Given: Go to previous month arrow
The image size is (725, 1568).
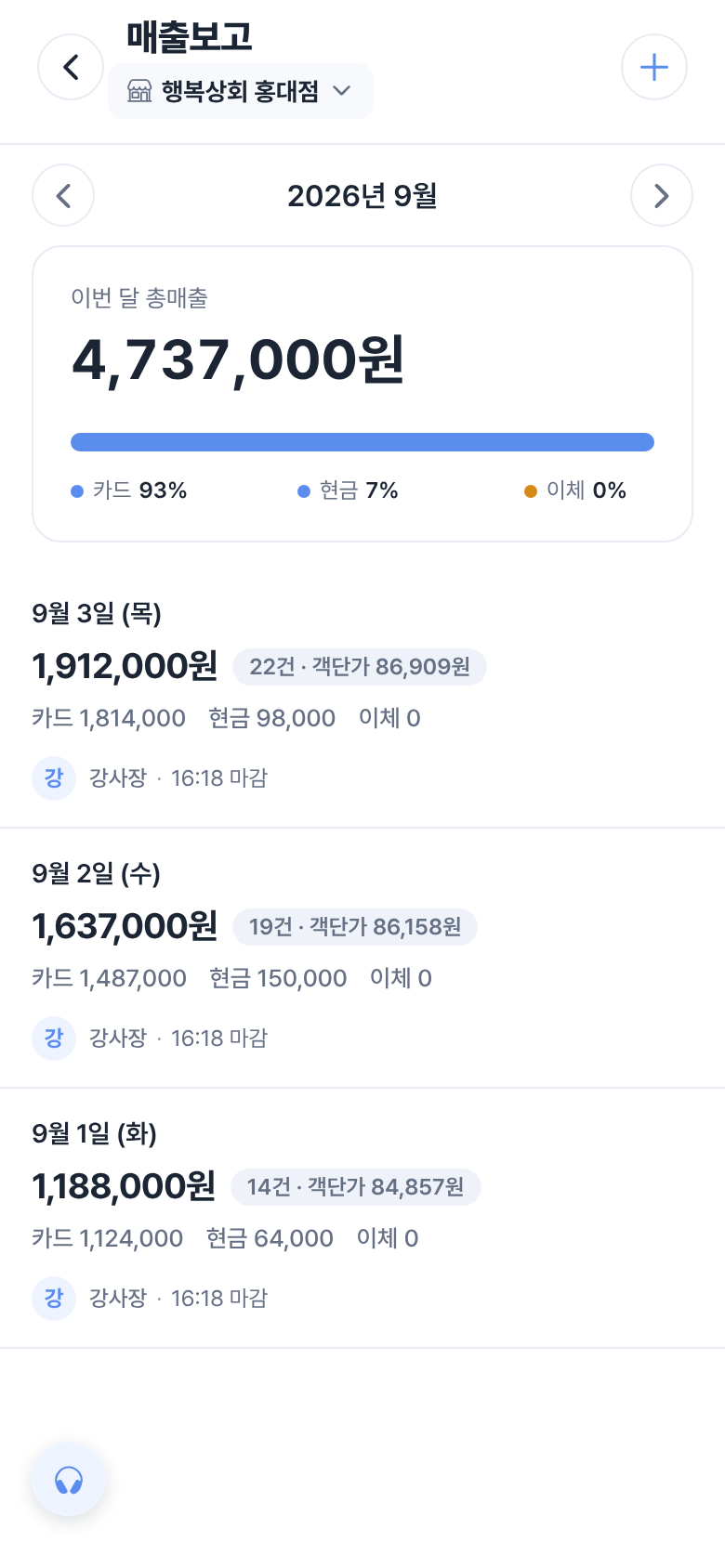Looking at the screenshot, I should (x=63, y=195).
